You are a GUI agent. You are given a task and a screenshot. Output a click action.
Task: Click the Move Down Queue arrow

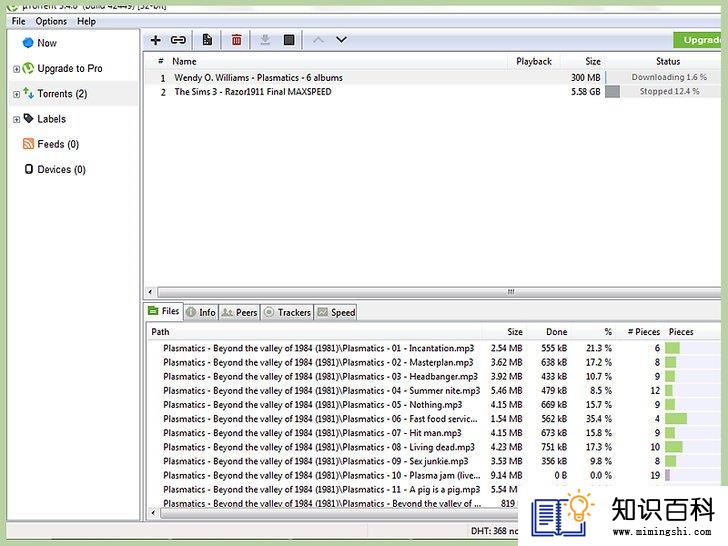coord(341,40)
